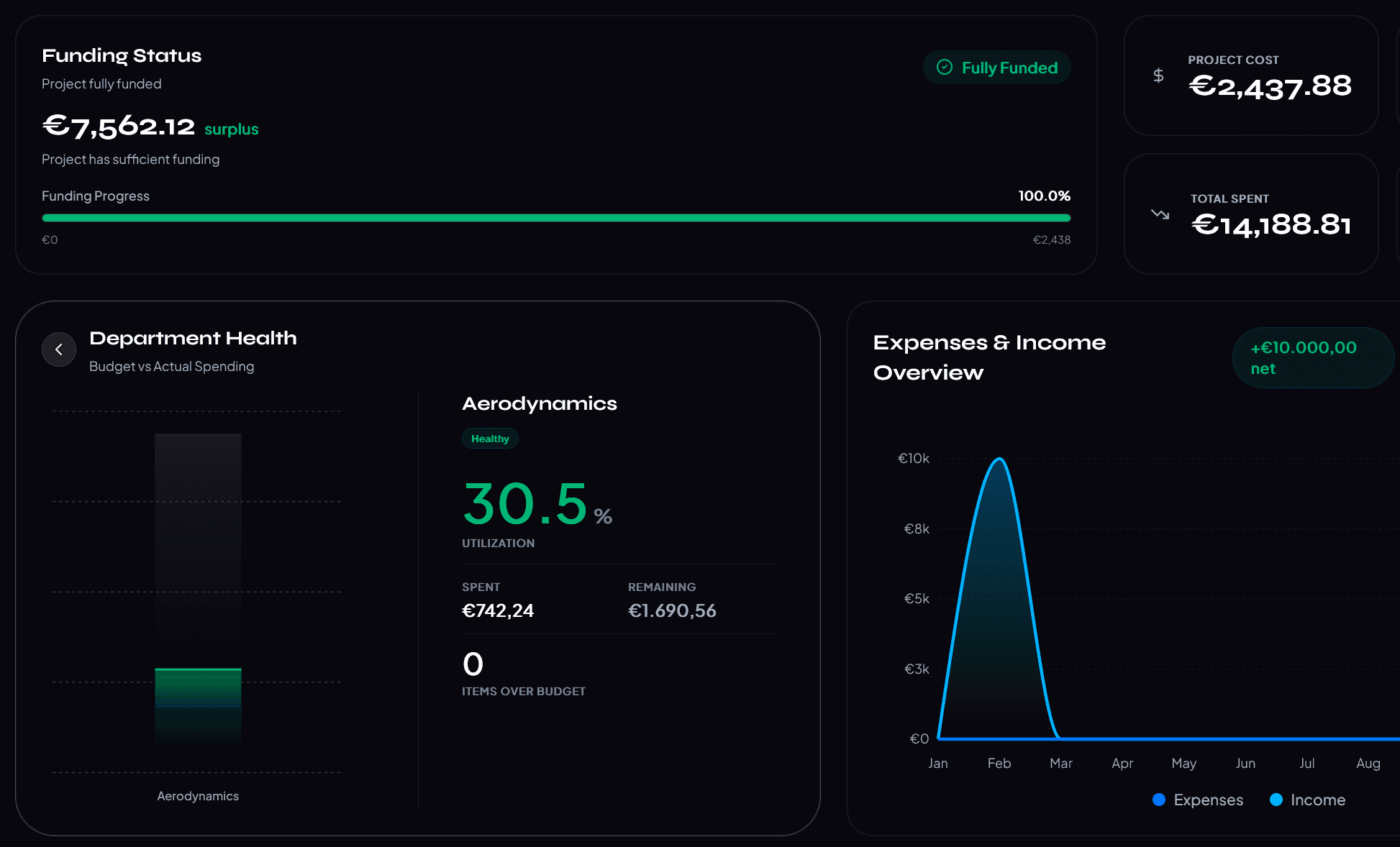This screenshot has width=1400, height=847.
Task: Click the Remaining €1.690,56 value
Action: tap(672, 610)
